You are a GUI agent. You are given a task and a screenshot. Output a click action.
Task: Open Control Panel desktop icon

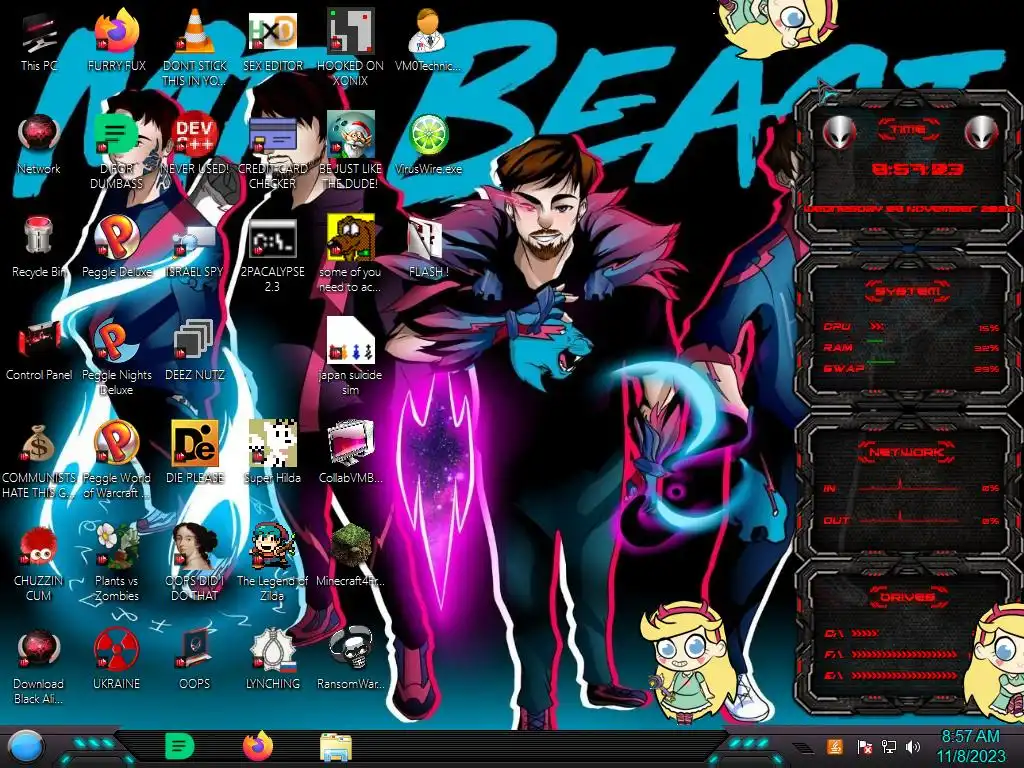(39, 351)
